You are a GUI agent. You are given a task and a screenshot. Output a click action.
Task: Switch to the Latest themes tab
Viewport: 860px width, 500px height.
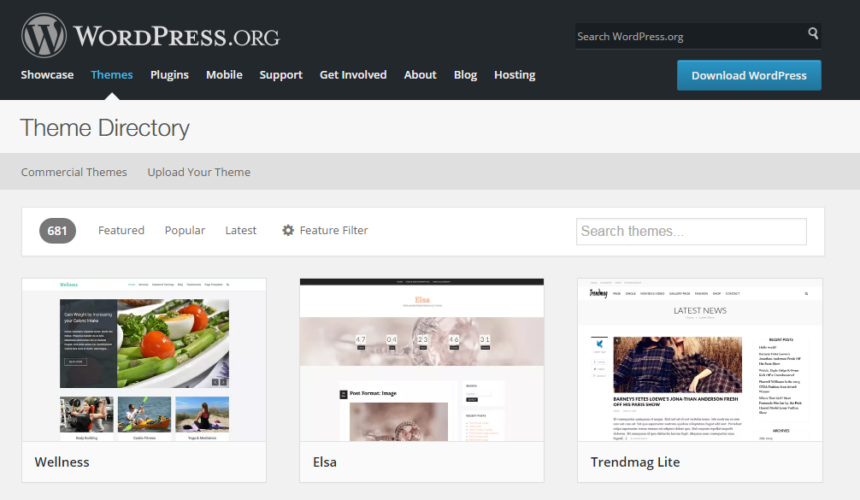tap(241, 230)
